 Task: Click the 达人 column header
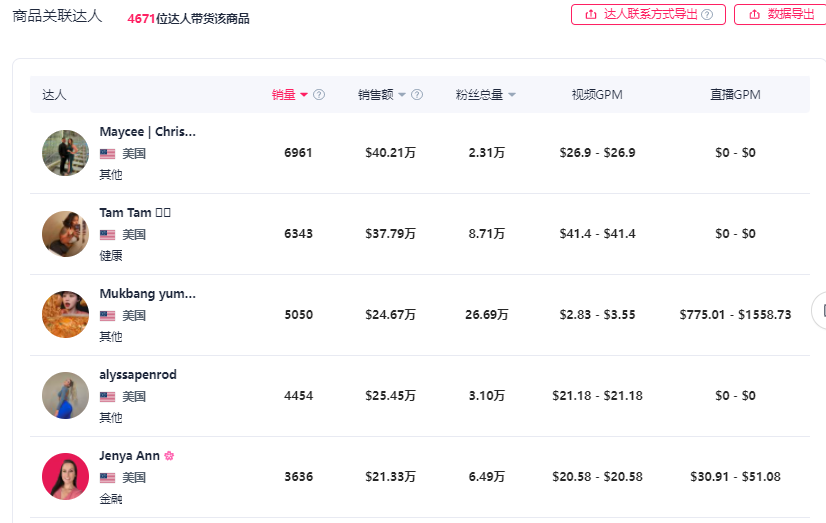[54, 95]
